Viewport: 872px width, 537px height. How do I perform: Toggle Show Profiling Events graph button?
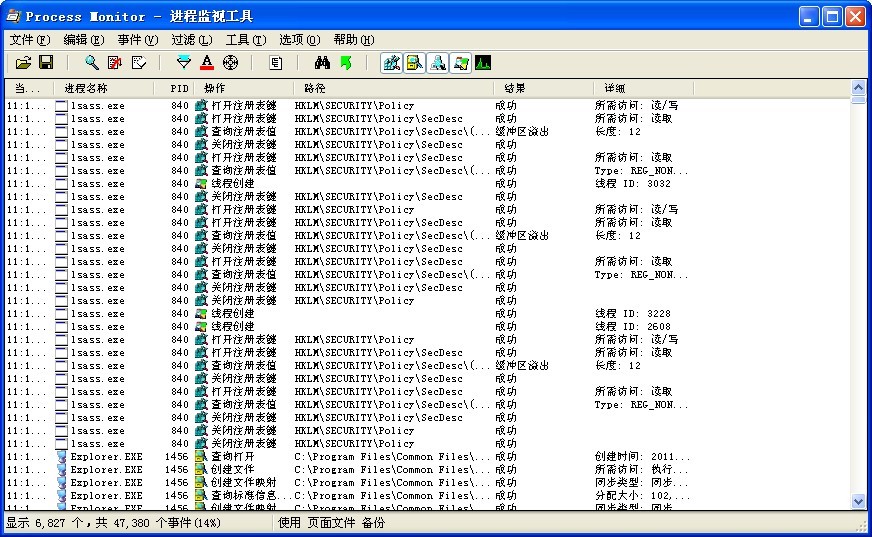point(483,63)
